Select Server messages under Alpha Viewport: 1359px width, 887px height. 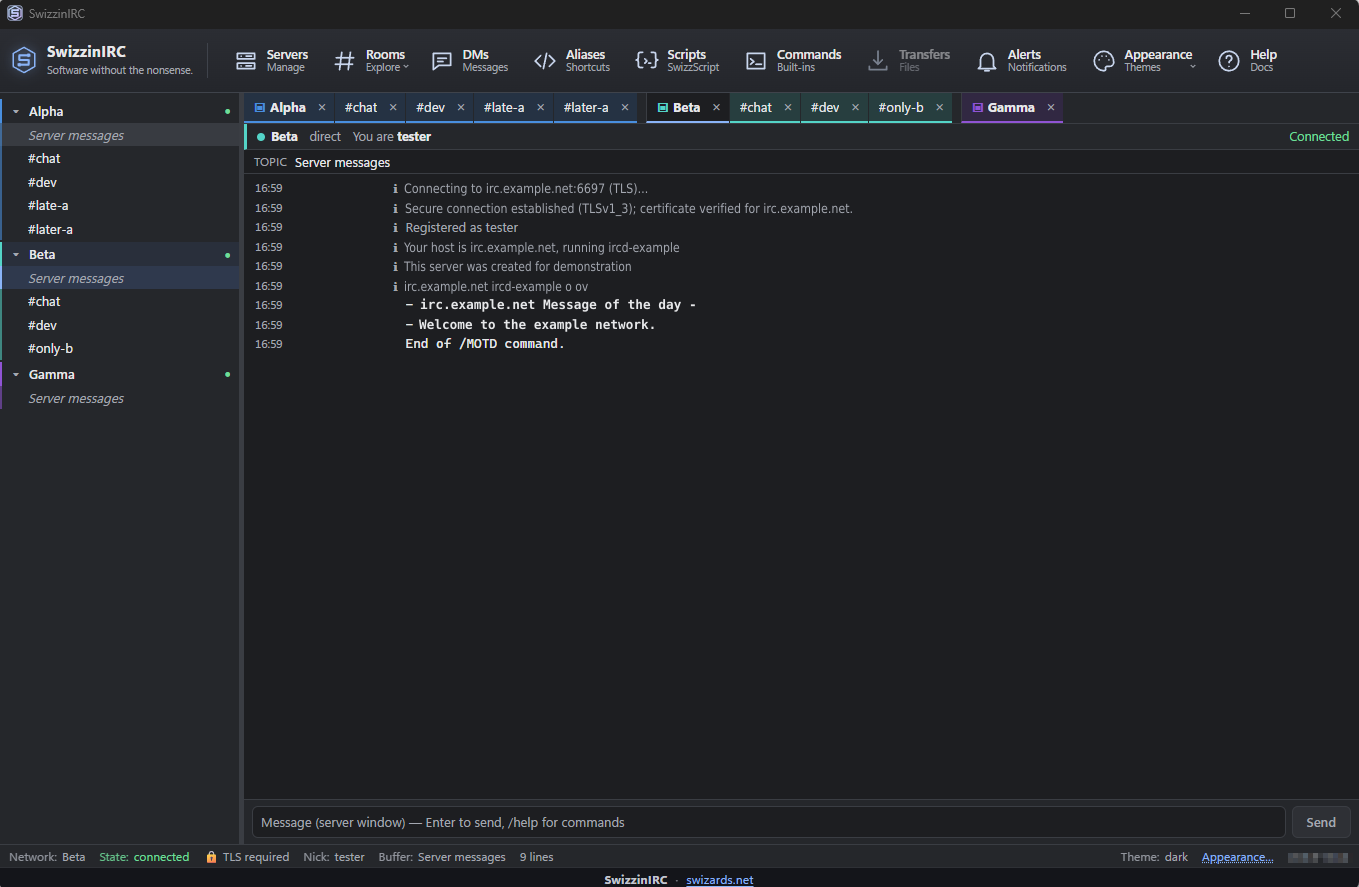point(120,135)
